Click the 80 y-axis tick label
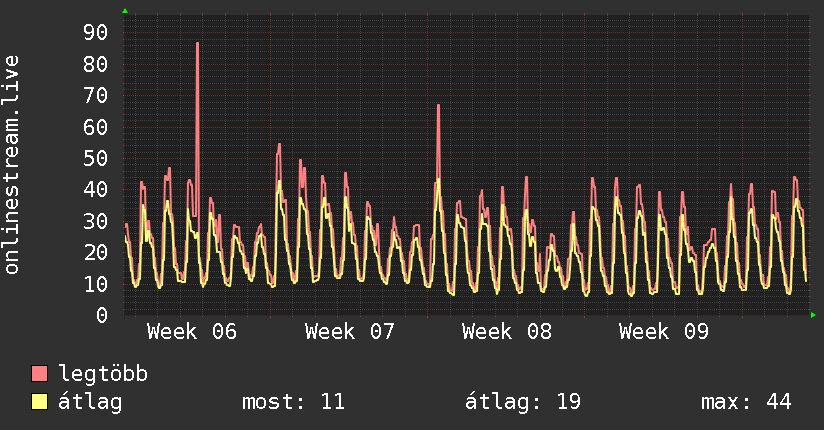824x430 pixels. (95, 64)
